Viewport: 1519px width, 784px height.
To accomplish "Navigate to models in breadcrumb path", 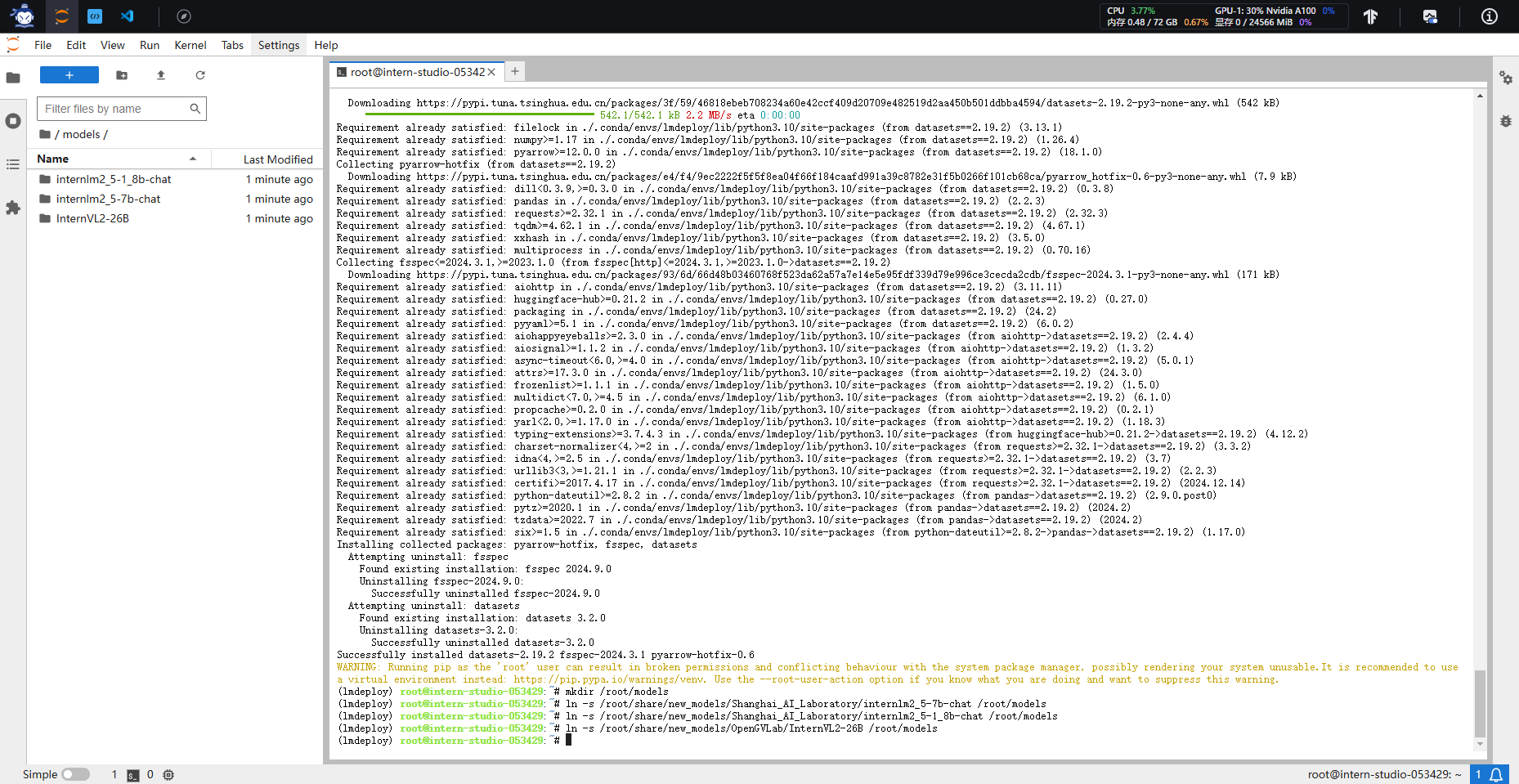I will click(82, 134).
